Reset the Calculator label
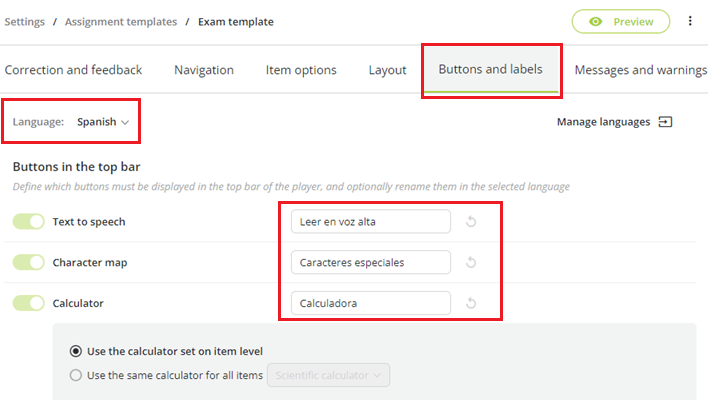Image resolution: width=708 pixels, height=400 pixels. click(x=471, y=303)
